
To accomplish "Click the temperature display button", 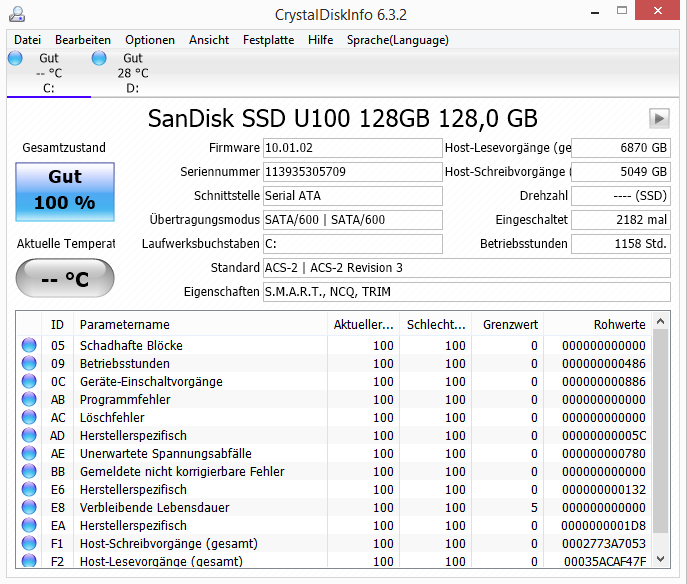I will 65,278.
